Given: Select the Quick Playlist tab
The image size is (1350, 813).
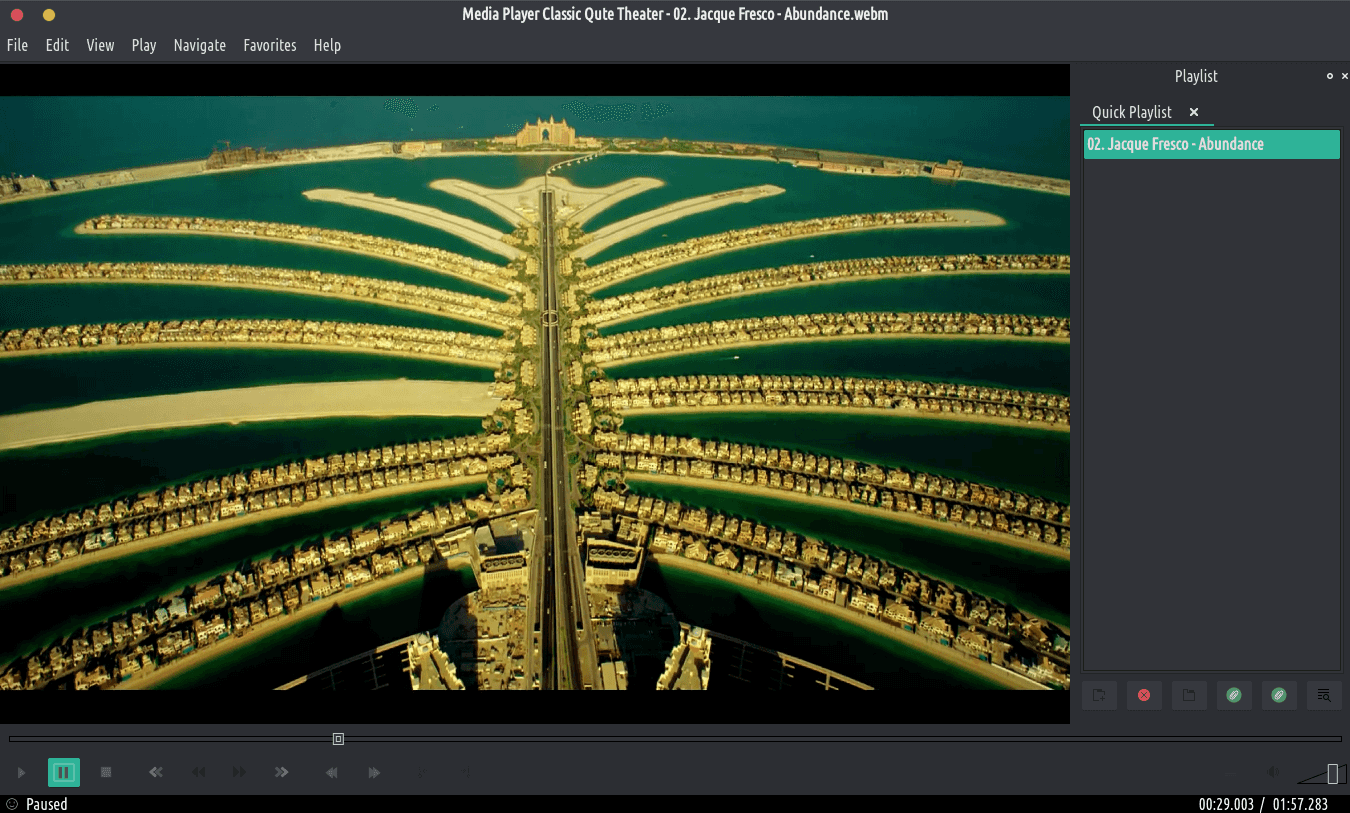Looking at the screenshot, I should coord(1131,112).
